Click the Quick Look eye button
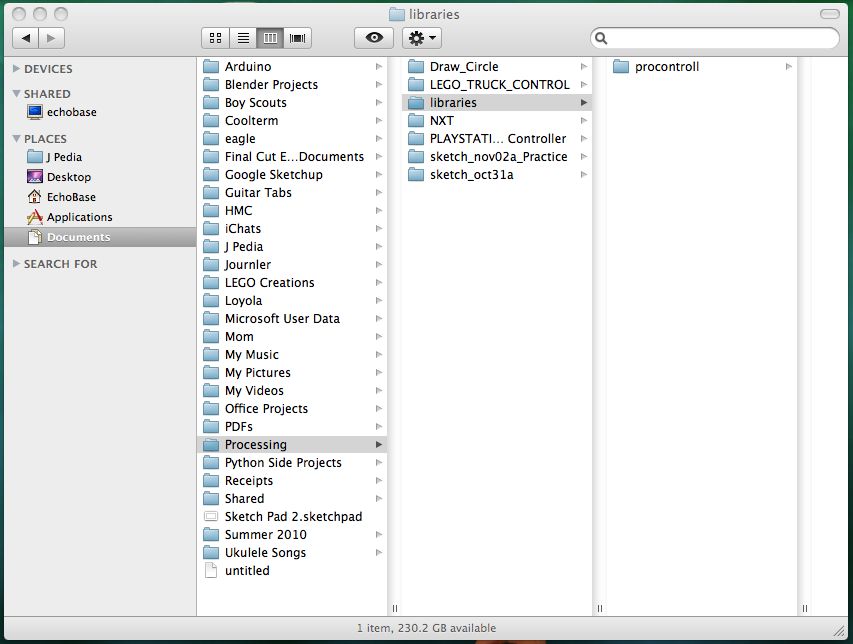The height and width of the screenshot is (644, 853). [374, 38]
